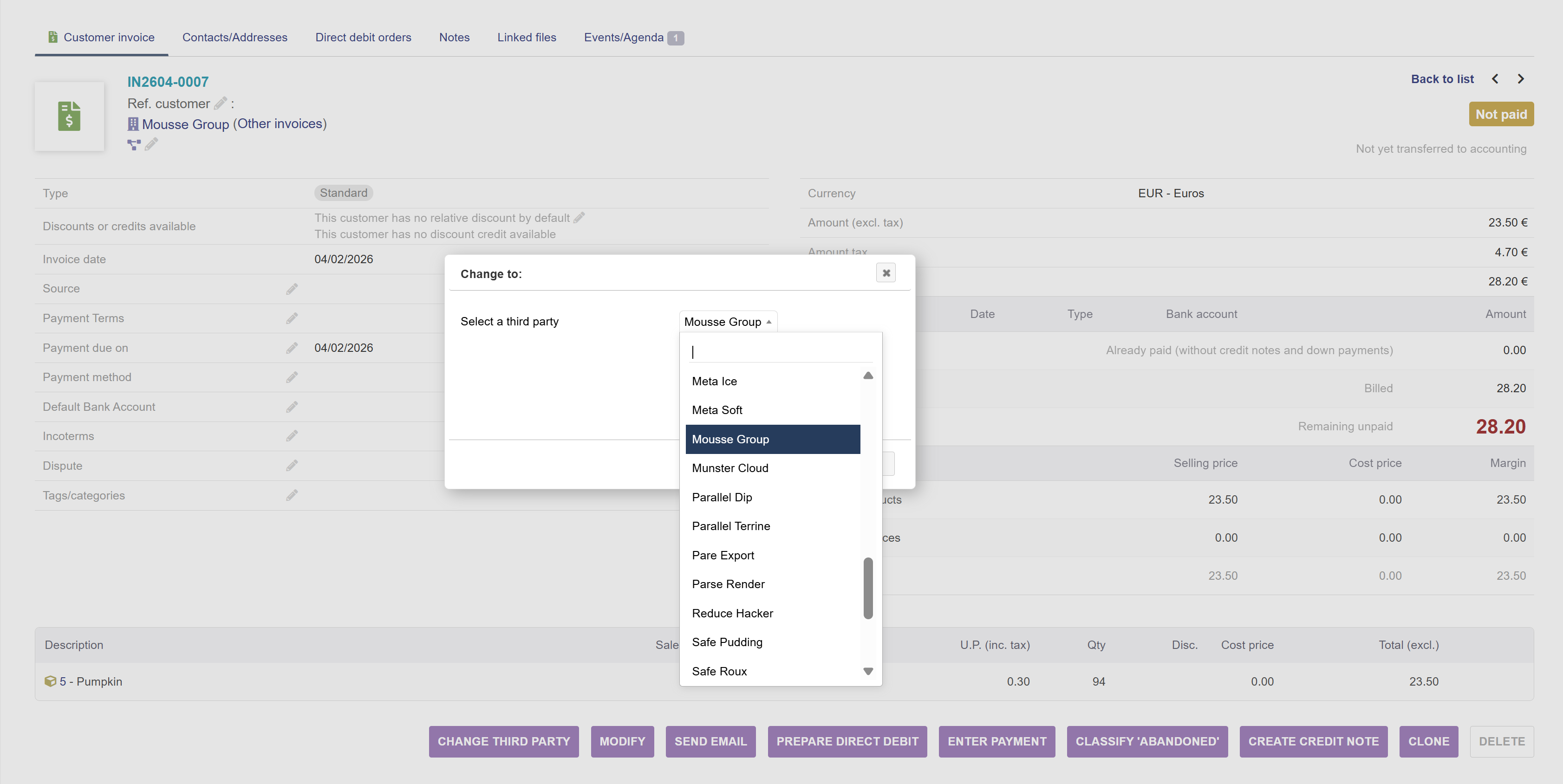Choose Parallel Terrine in the dropdown list
Screen dimensions: 1563x784
(730, 526)
